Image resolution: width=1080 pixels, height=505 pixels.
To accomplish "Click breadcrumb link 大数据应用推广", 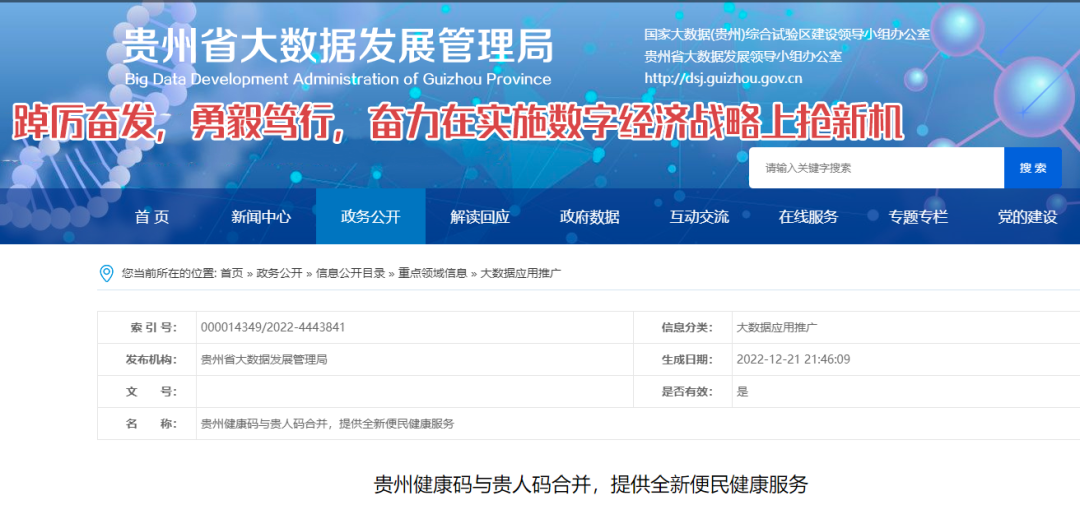I will point(521,274).
